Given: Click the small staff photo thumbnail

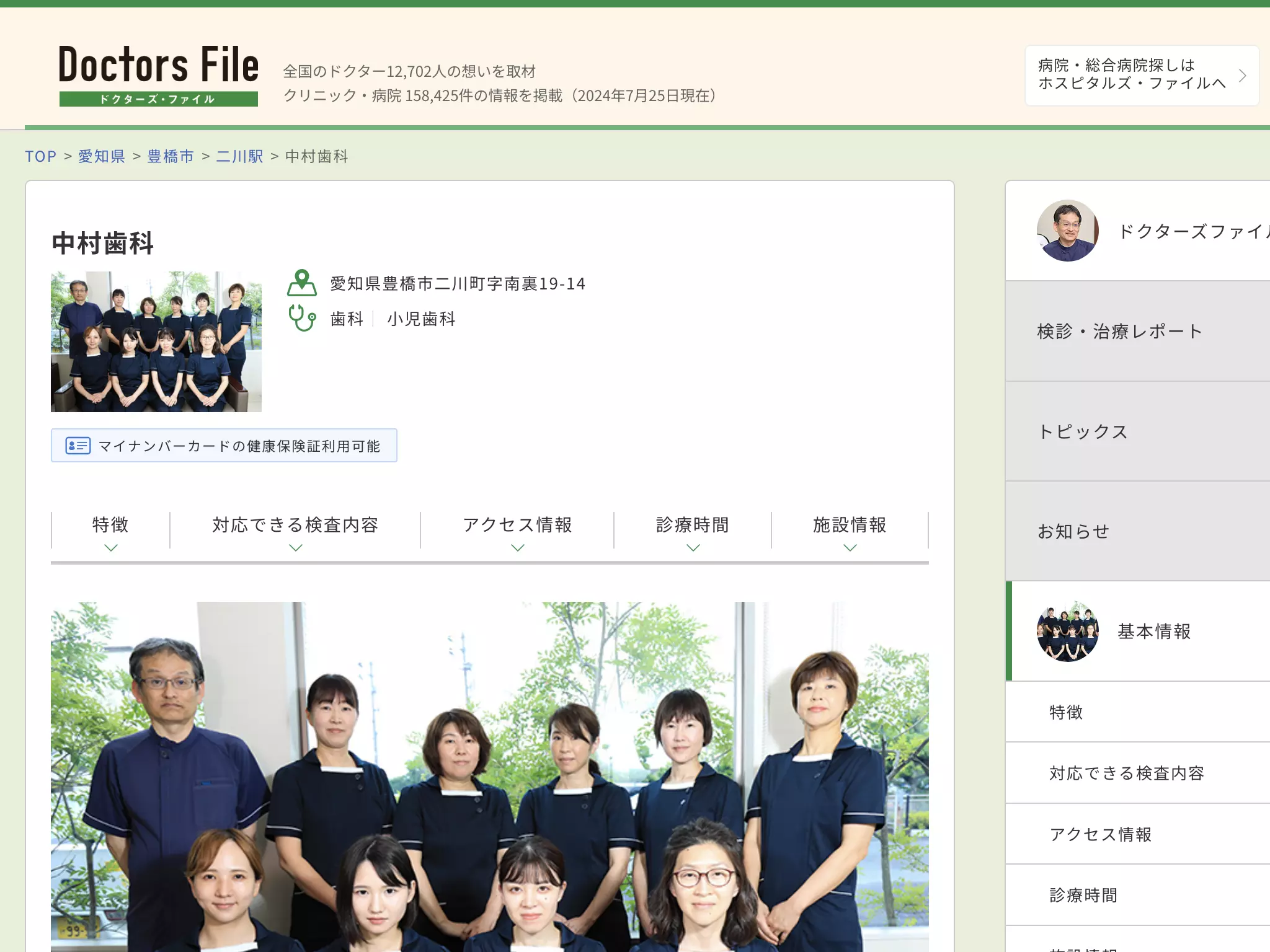Looking at the screenshot, I should [156, 342].
